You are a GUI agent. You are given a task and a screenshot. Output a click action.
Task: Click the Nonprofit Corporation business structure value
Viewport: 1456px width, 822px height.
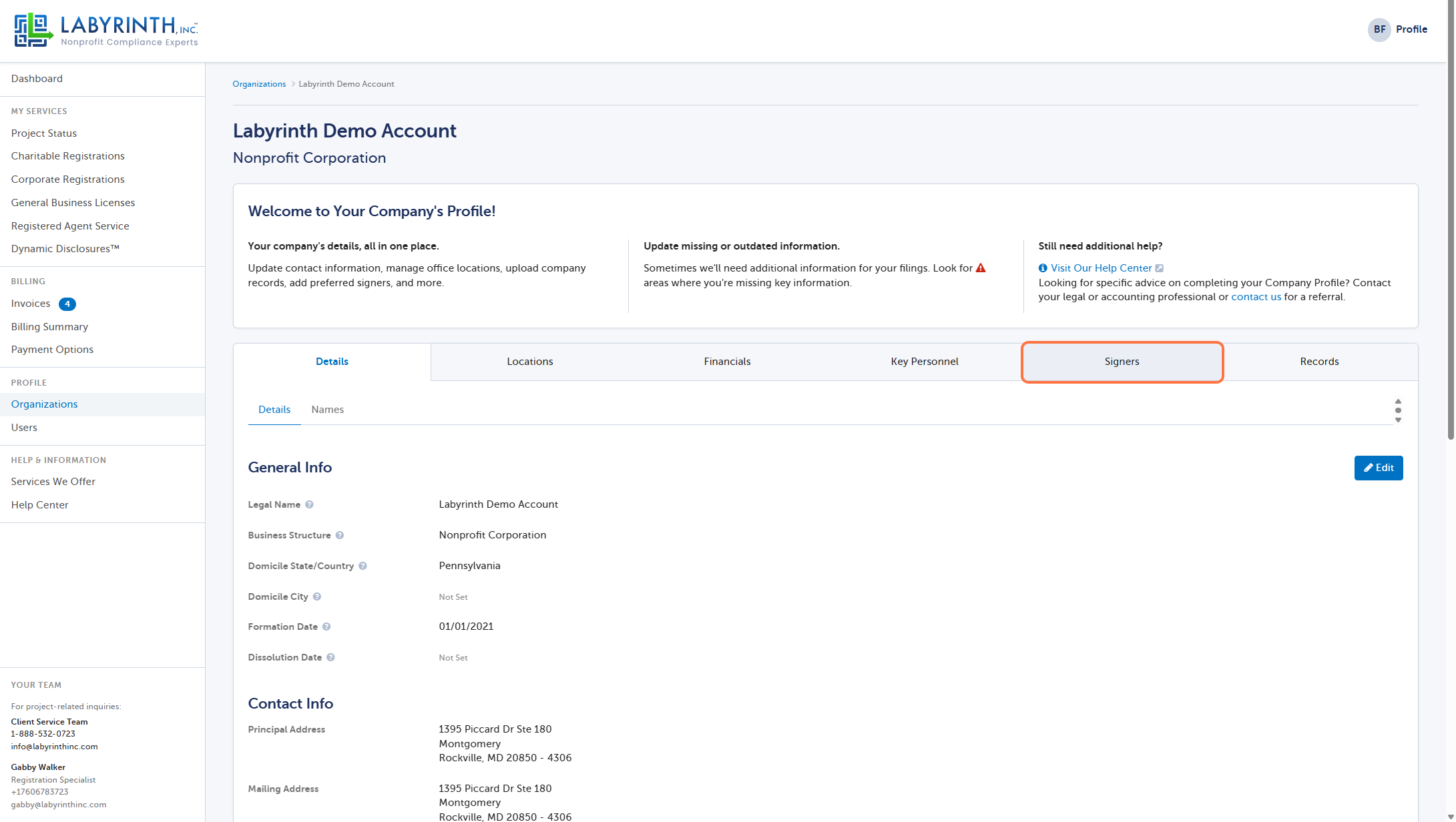coord(493,535)
